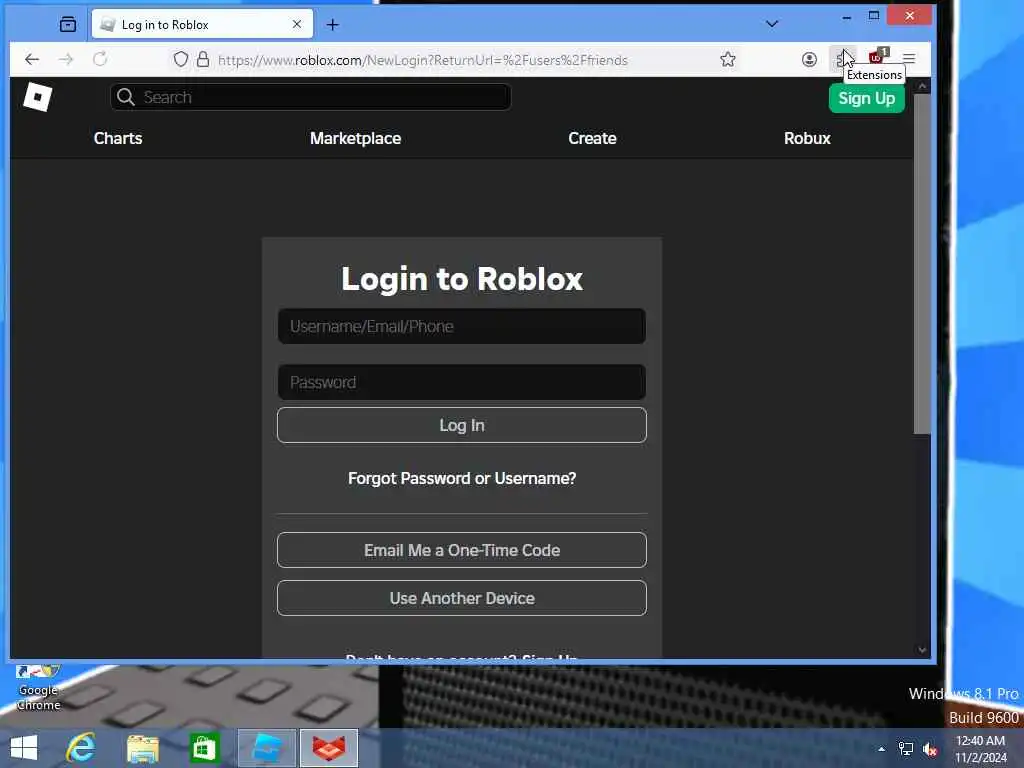Image resolution: width=1024 pixels, height=768 pixels.
Task: Click the page vertical scrollbar thumb
Action: coord(922,263)
